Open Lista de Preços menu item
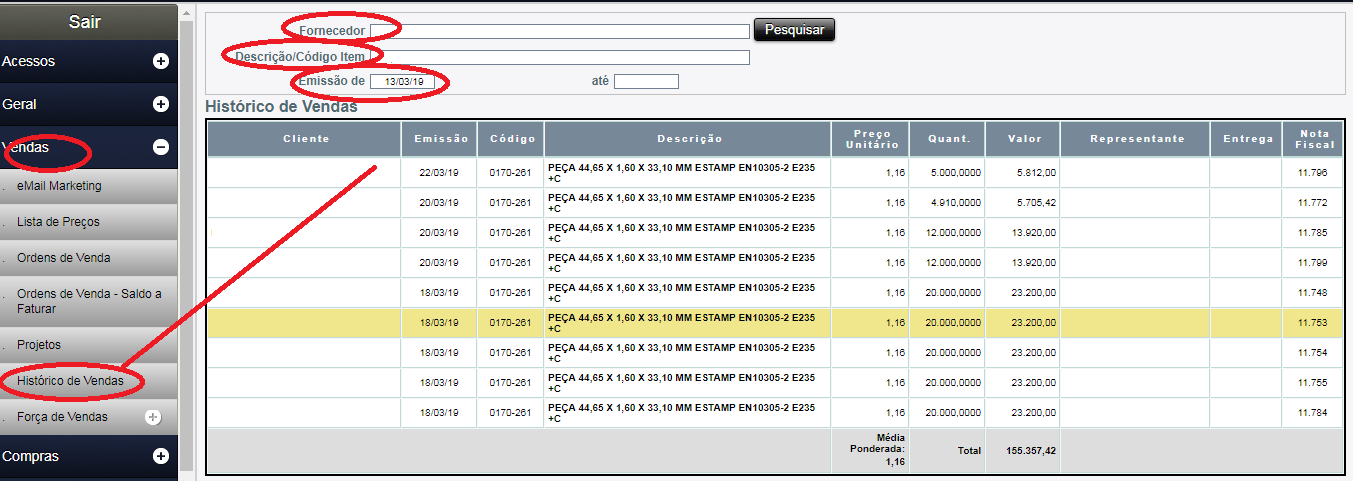The image size is (1353, 481). (x=58, y=222)
